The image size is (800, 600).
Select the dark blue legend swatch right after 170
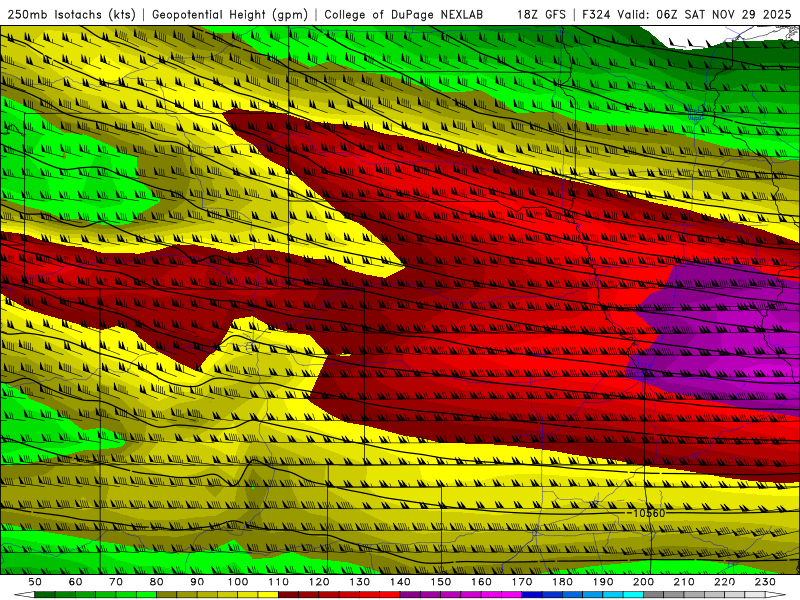pyautogui.click(x=532, y=594)
